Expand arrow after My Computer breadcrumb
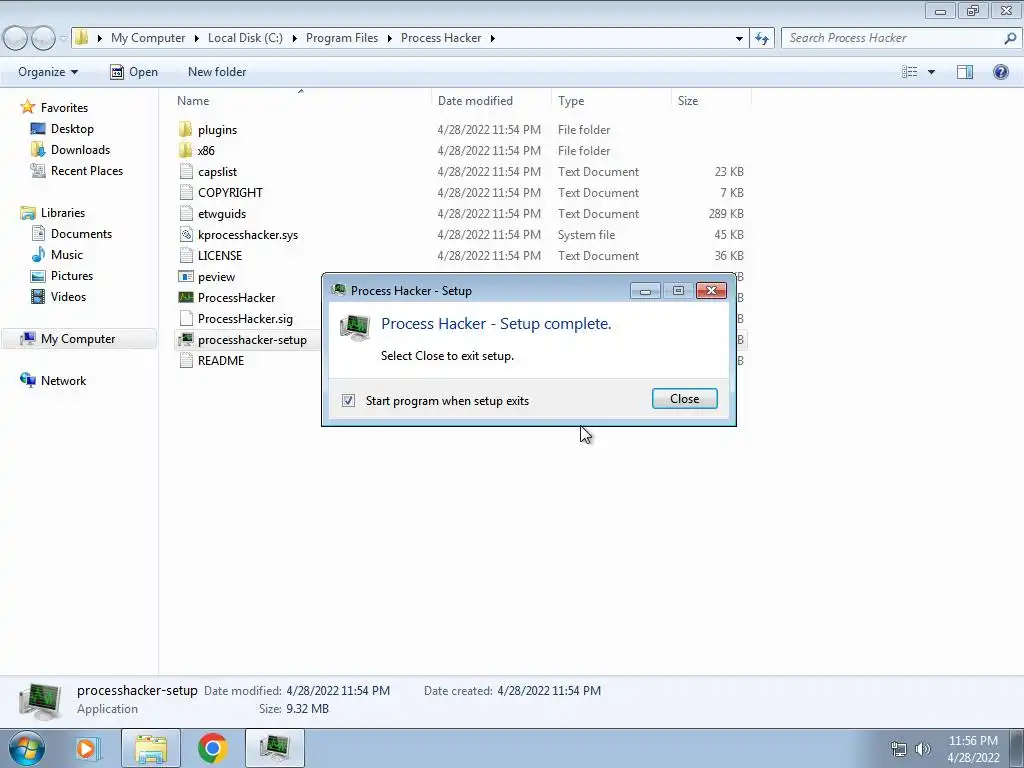Screen dimensions: 1024x768 [197, 38]
